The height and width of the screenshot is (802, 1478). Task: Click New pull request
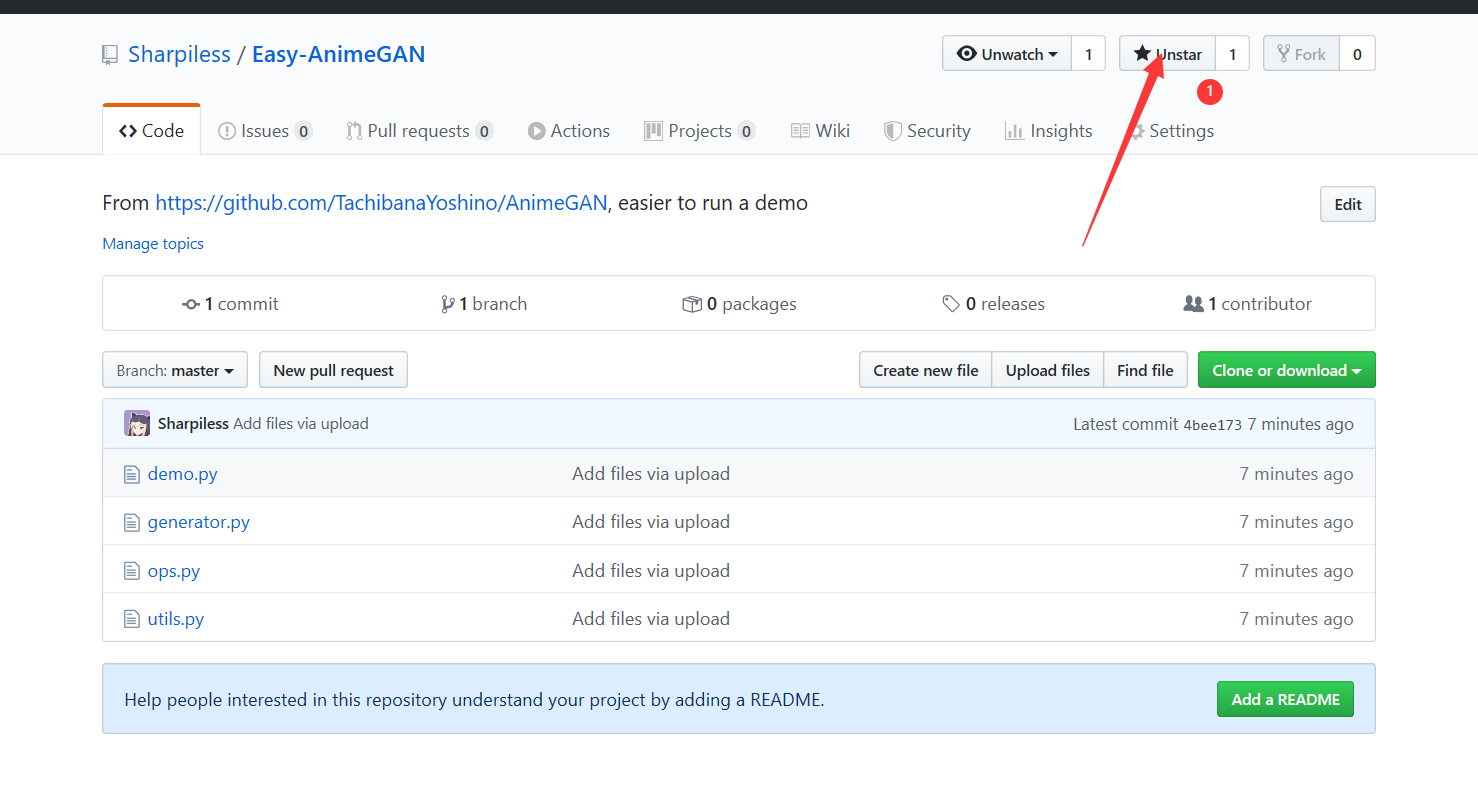click(x=333, y=370)
